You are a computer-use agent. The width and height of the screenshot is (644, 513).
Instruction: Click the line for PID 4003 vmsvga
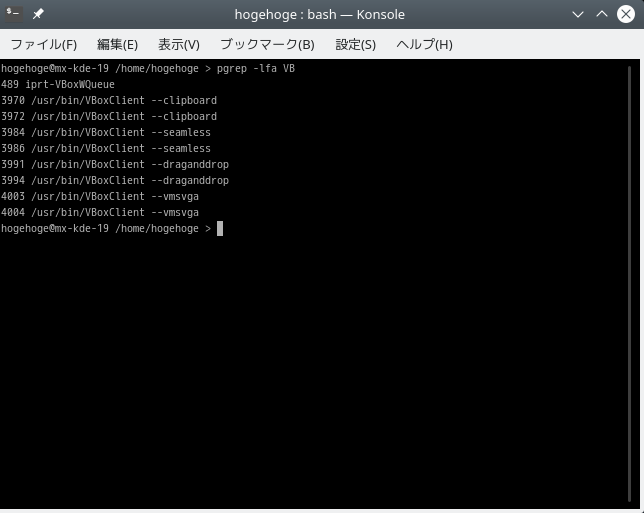(x=100, y=196)
